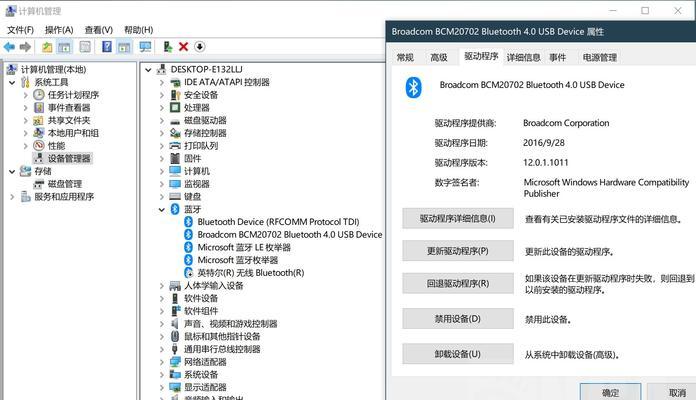
Task: Click 确定 in the properties dialog
Action: point(610,392)
